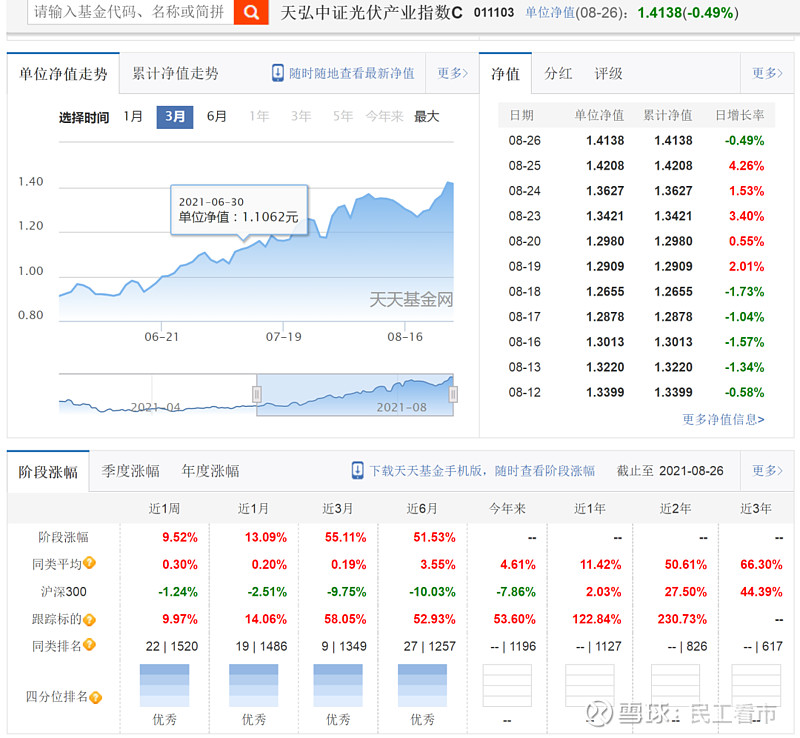Click 55.11% 近3月 阶段涨幅 value
Viewport: 800px width, 738px height.
[x=345, y=537]
